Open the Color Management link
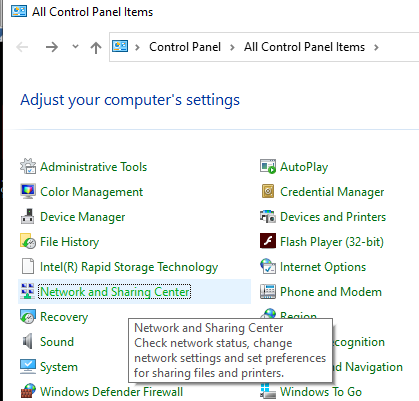419x401 pixels. 92,192
